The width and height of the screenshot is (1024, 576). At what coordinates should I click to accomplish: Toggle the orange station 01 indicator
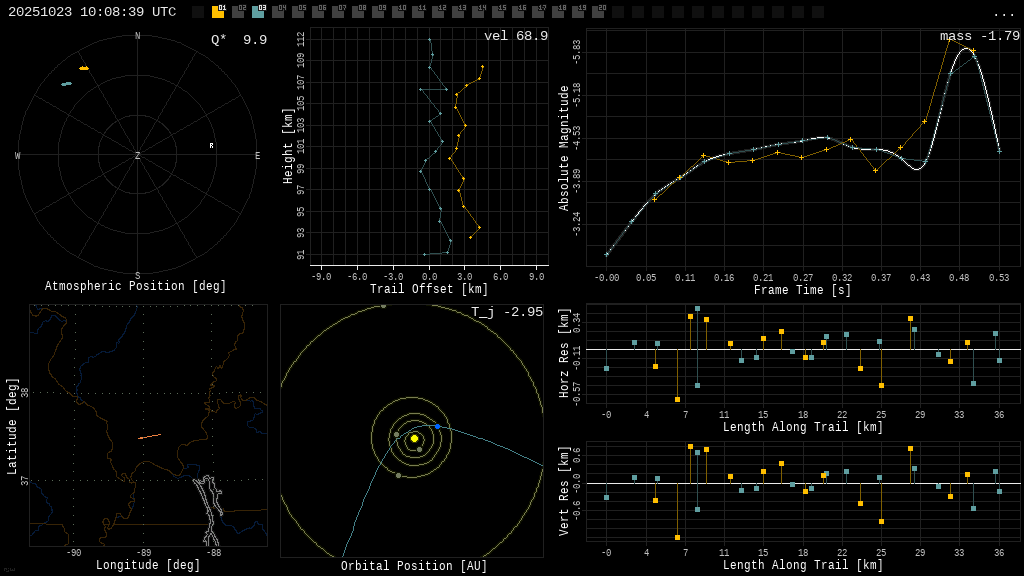click(x=218, y=12)
